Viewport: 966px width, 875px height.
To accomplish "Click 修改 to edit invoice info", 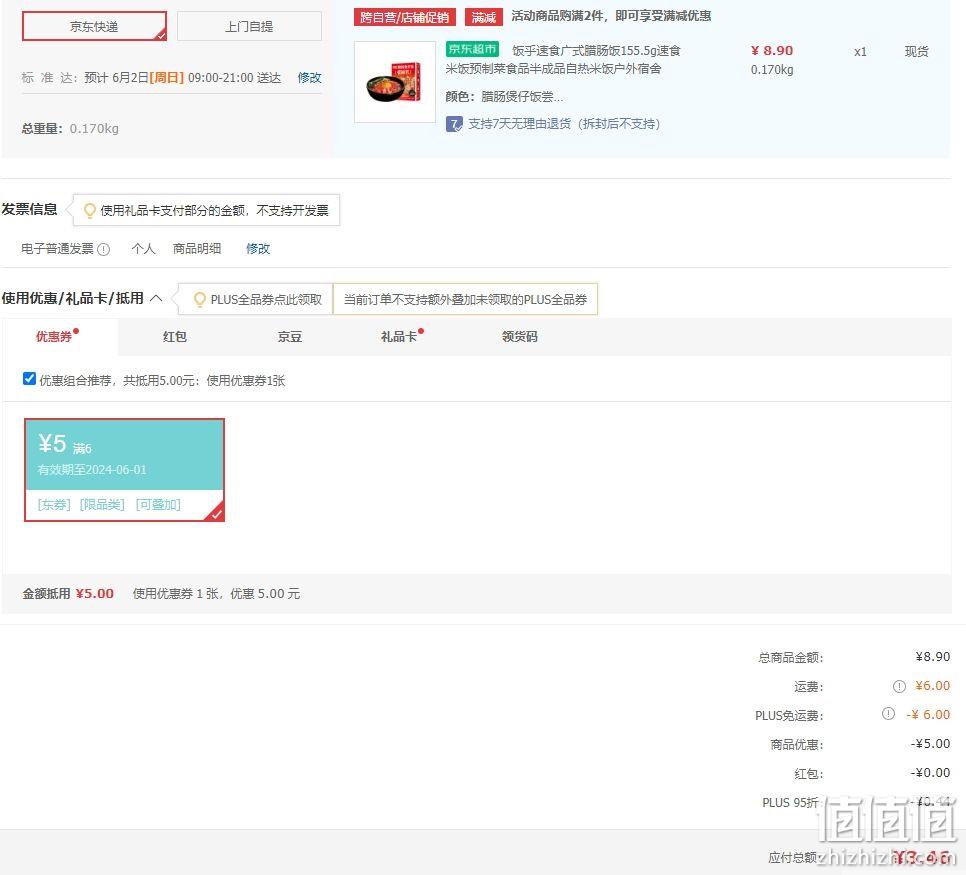I will tap(258, 249).
